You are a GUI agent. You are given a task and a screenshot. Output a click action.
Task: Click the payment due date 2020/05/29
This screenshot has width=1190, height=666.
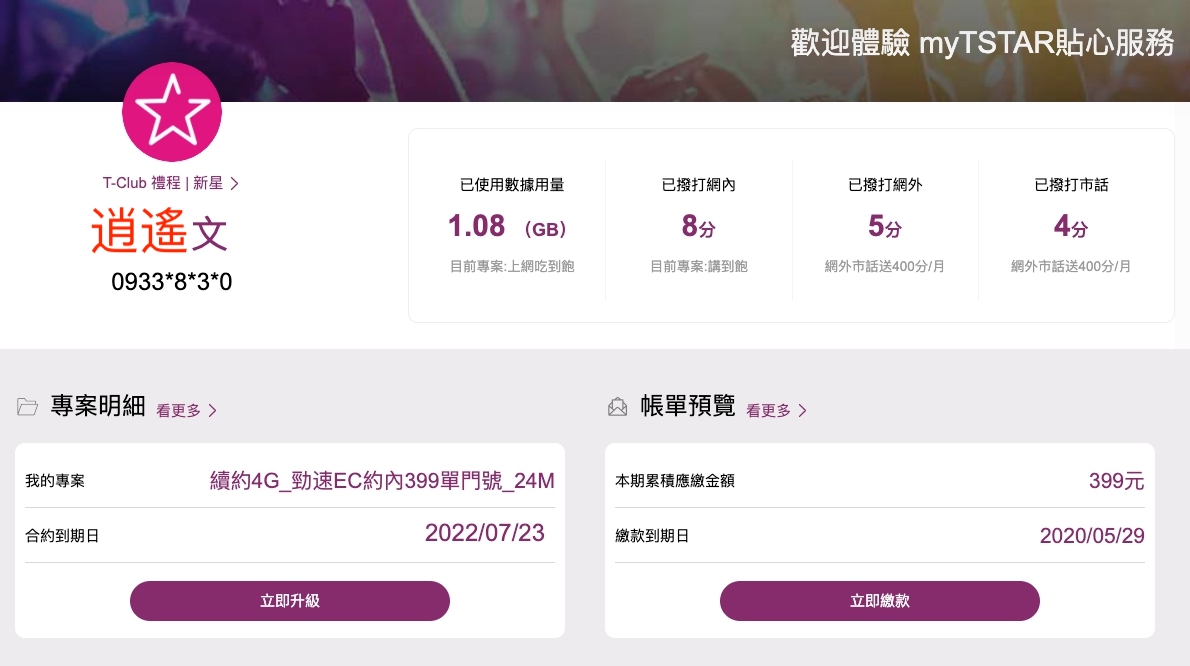(1092, 536)
